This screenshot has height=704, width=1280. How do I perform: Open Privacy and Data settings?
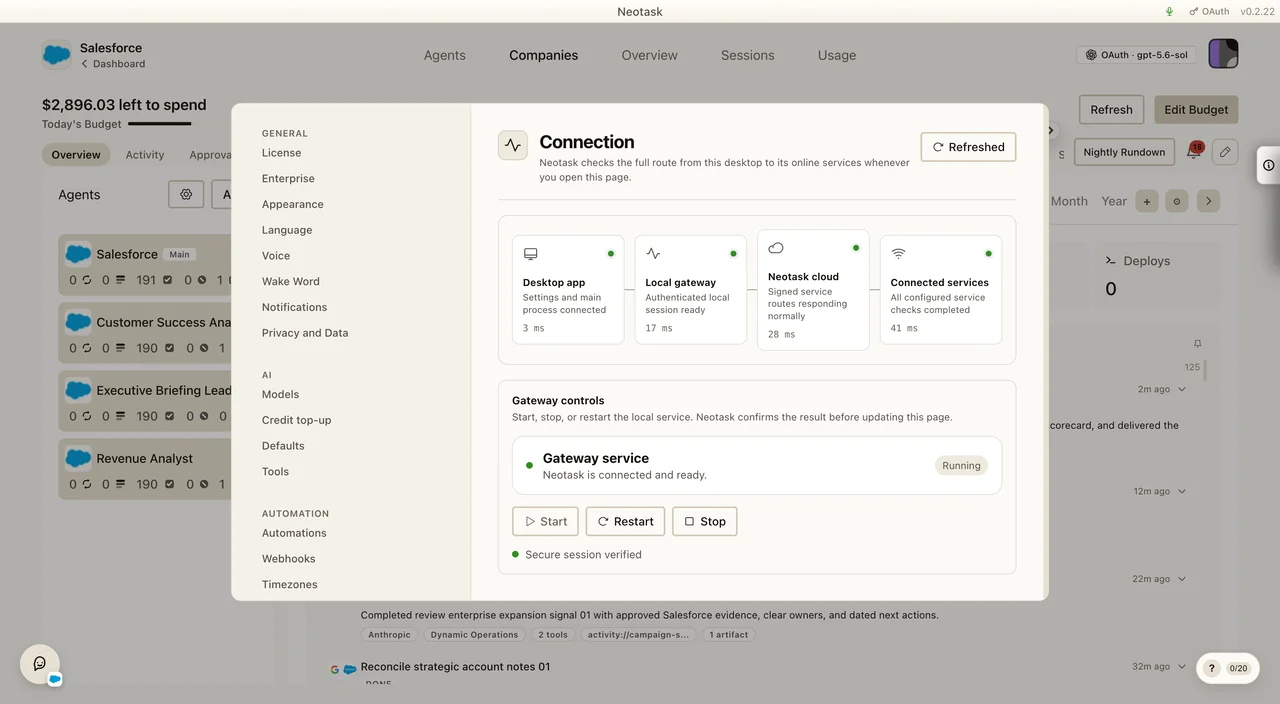pos(305,333)
